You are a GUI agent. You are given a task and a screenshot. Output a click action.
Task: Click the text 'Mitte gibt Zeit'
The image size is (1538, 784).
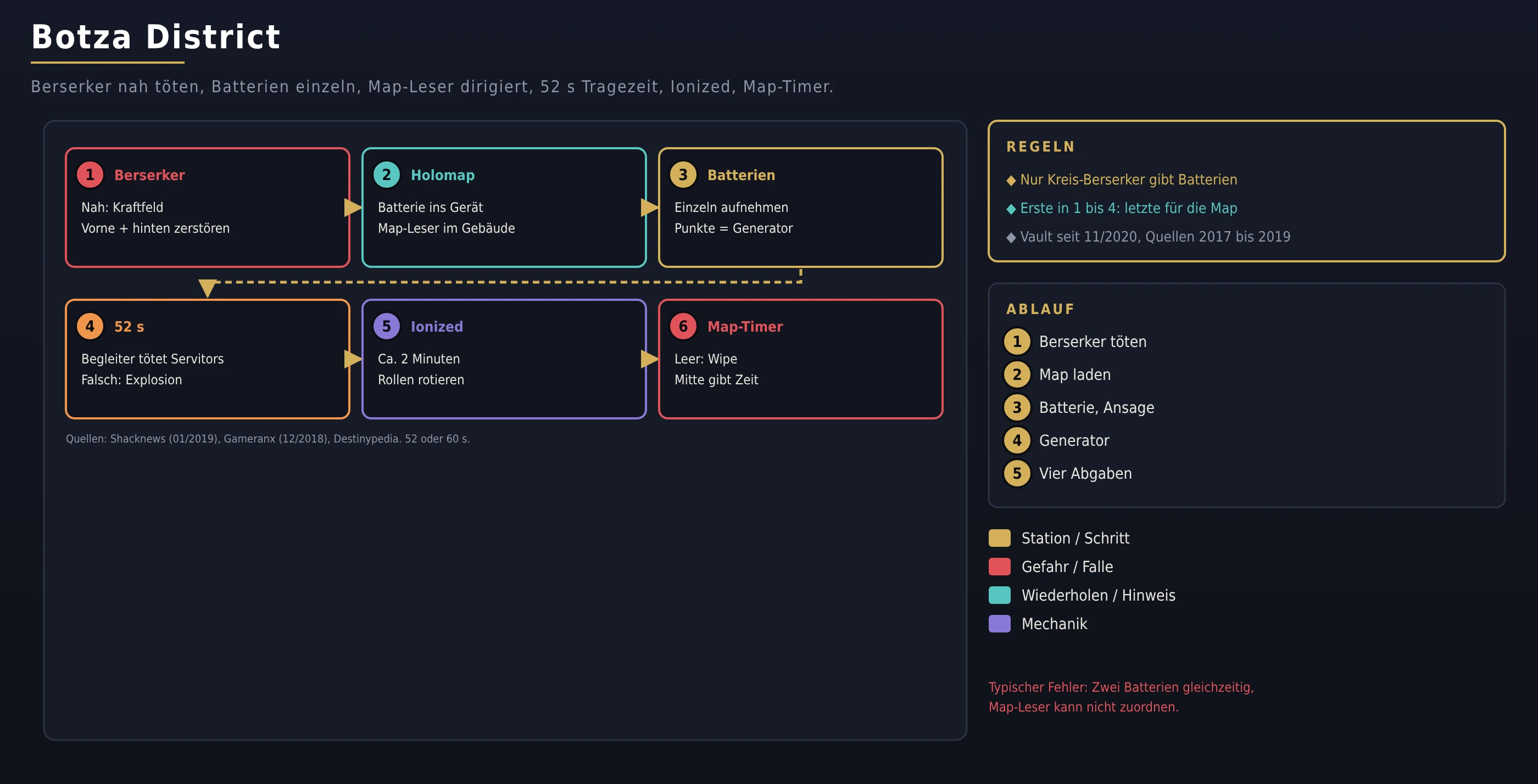716,380
